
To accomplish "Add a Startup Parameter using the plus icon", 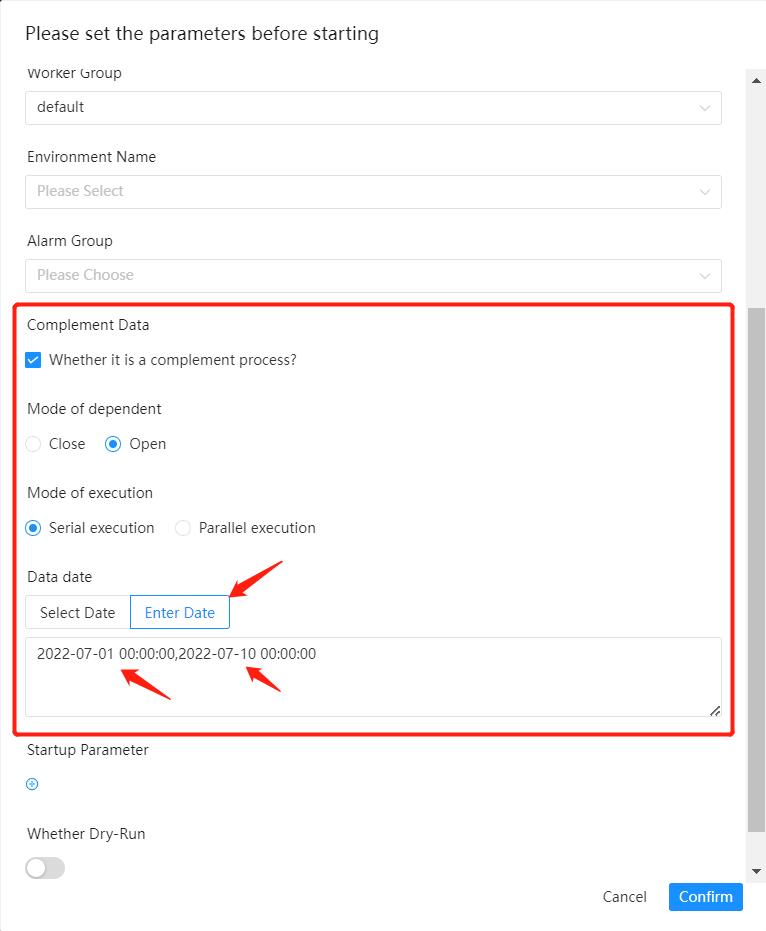I will click(31, 784).
